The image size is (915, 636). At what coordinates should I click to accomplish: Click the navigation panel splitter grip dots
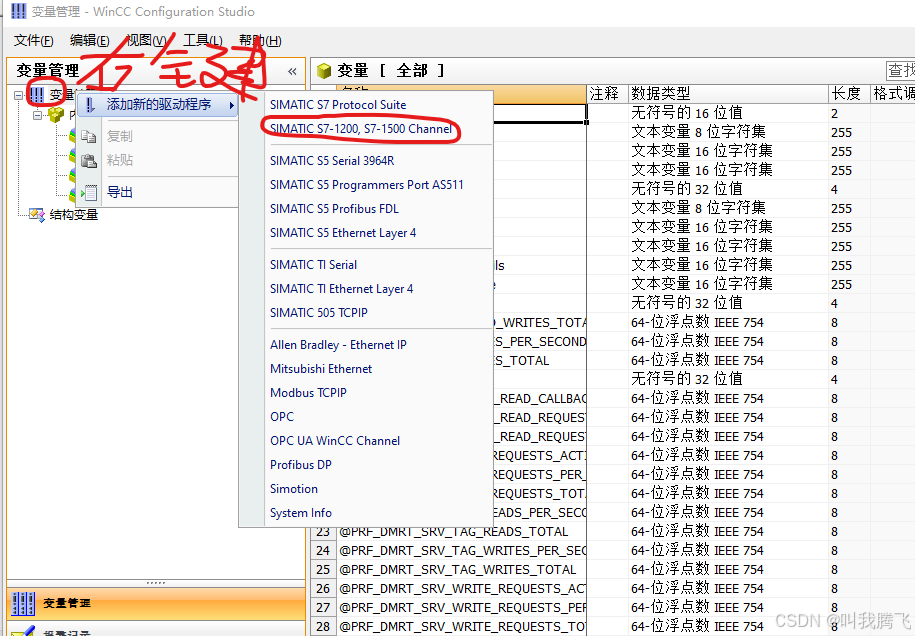(x=156, y=582)
